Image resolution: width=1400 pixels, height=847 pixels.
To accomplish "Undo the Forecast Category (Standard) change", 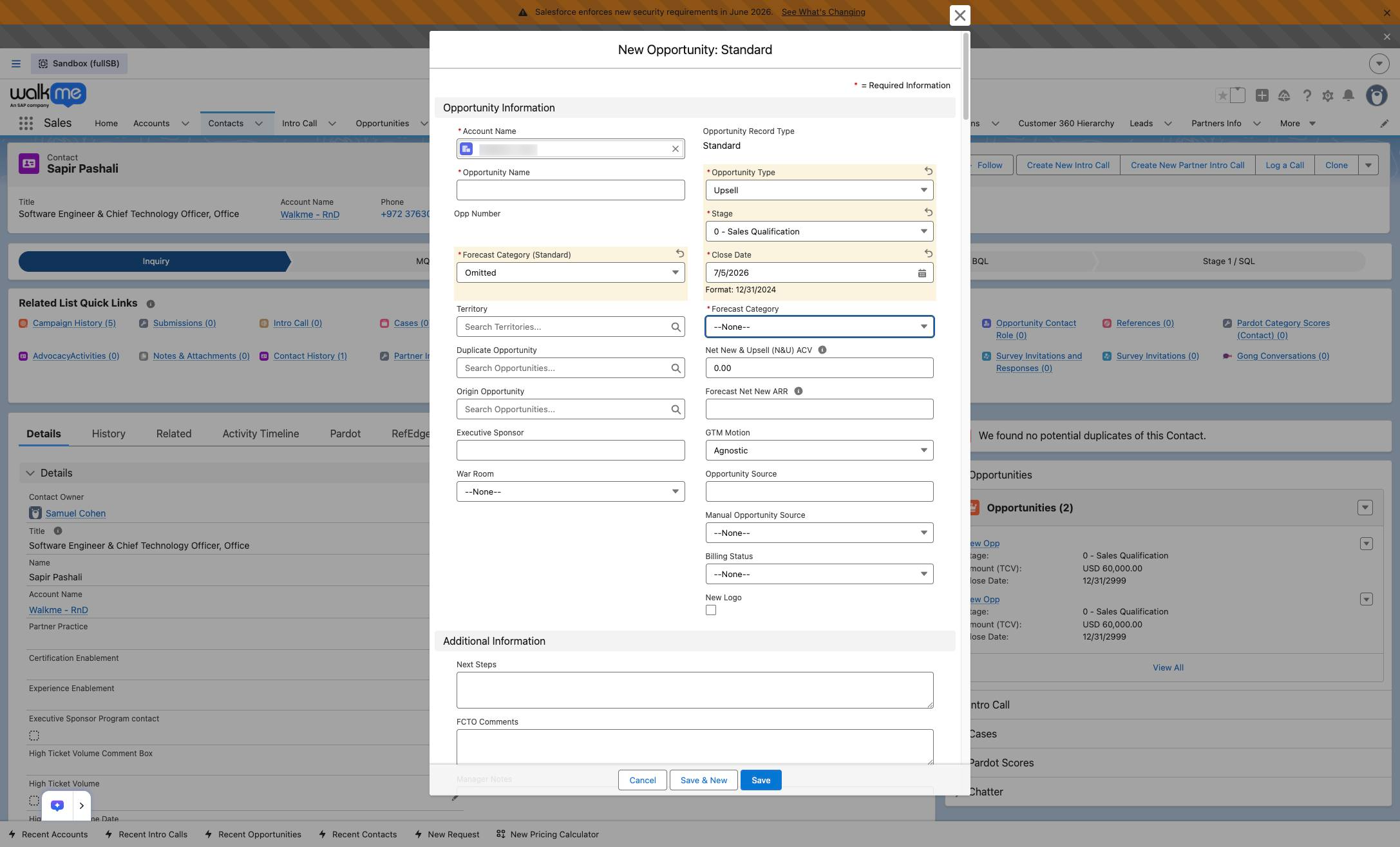I will 679,254.
